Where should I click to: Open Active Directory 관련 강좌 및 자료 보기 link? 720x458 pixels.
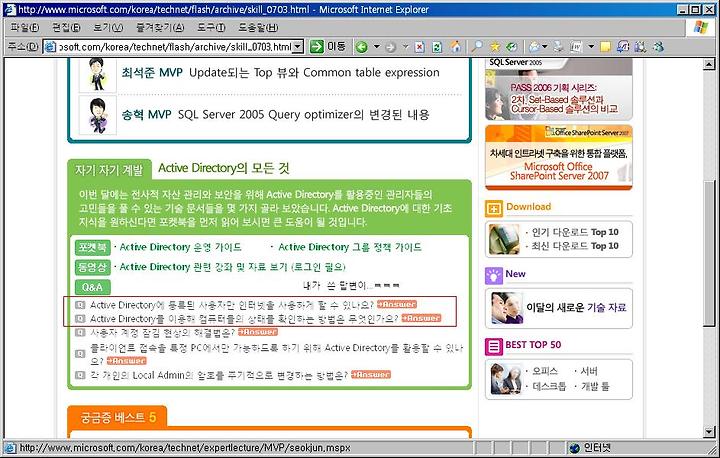click(x=232, y=267)
